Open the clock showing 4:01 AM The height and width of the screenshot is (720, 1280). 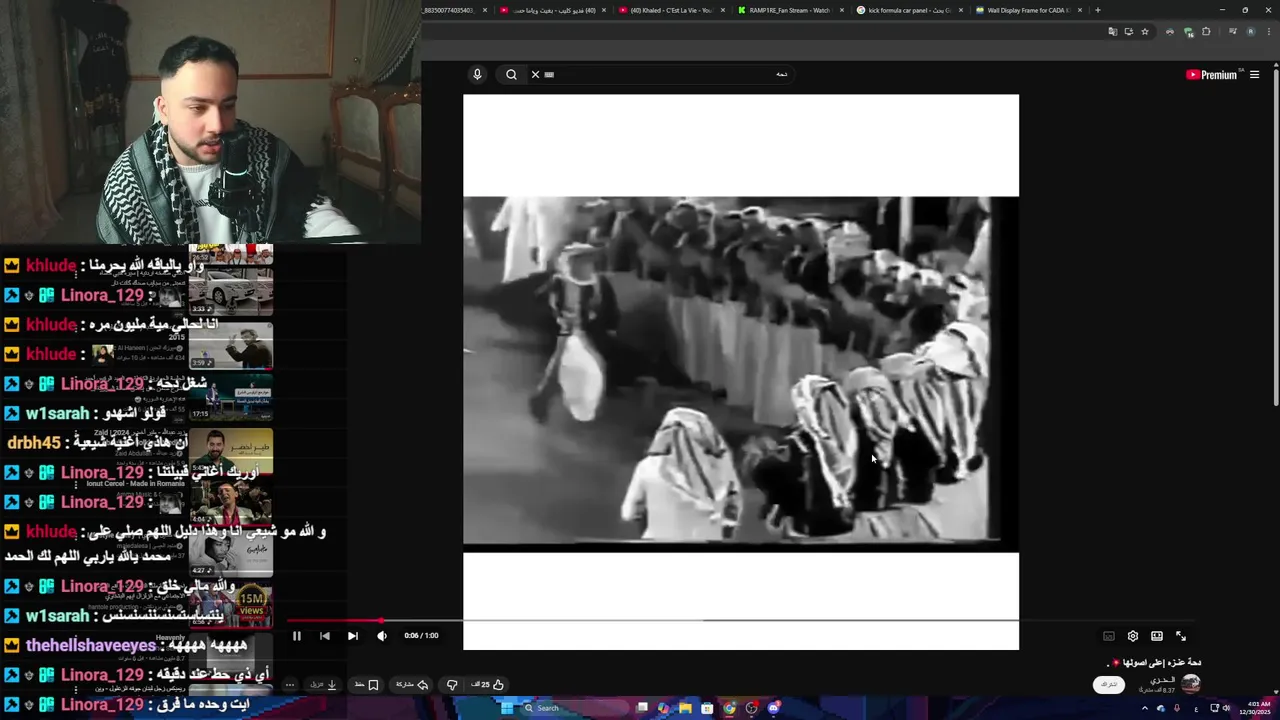coord(1254,708)
